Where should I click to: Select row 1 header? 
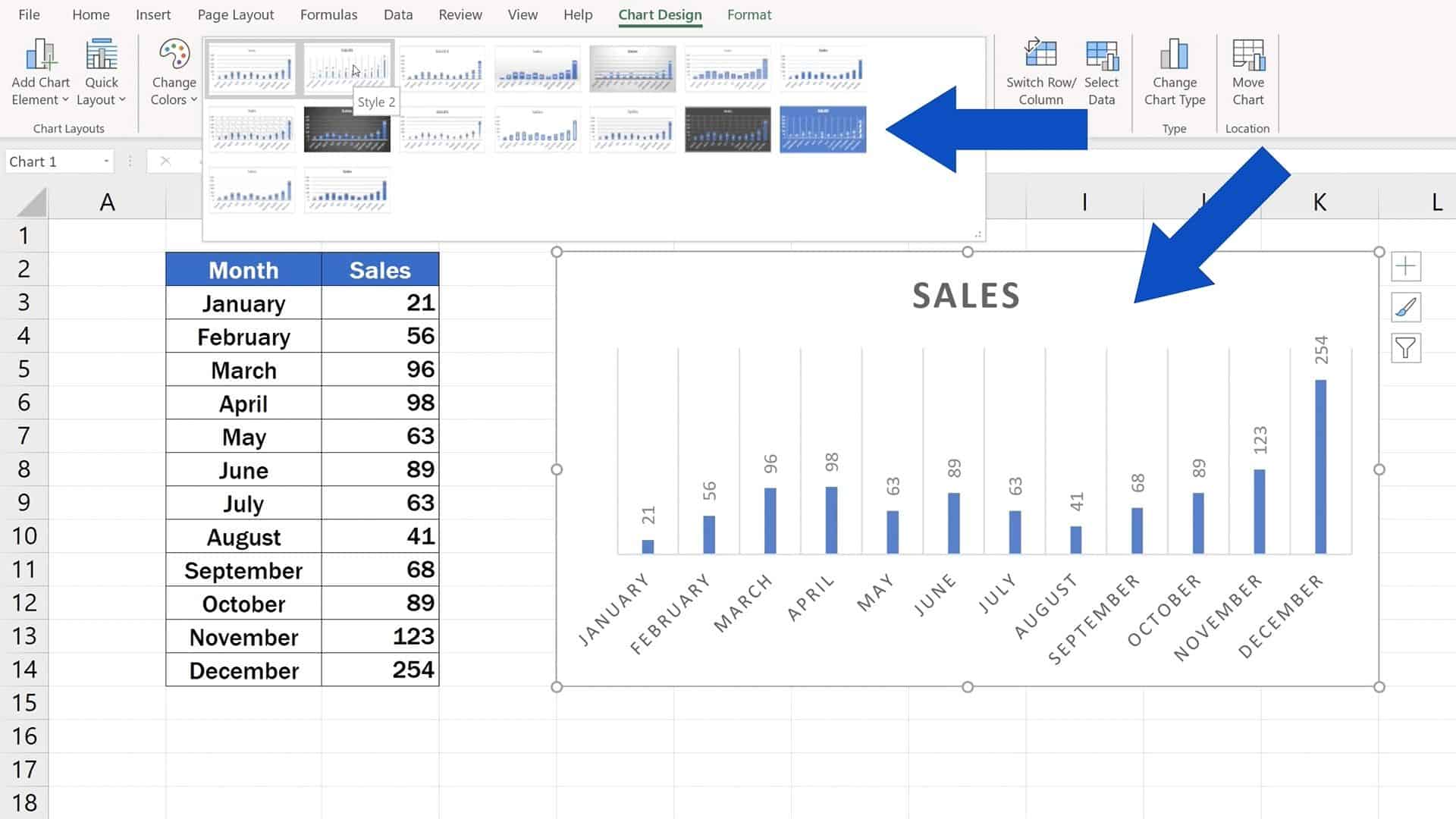point(24,235)
